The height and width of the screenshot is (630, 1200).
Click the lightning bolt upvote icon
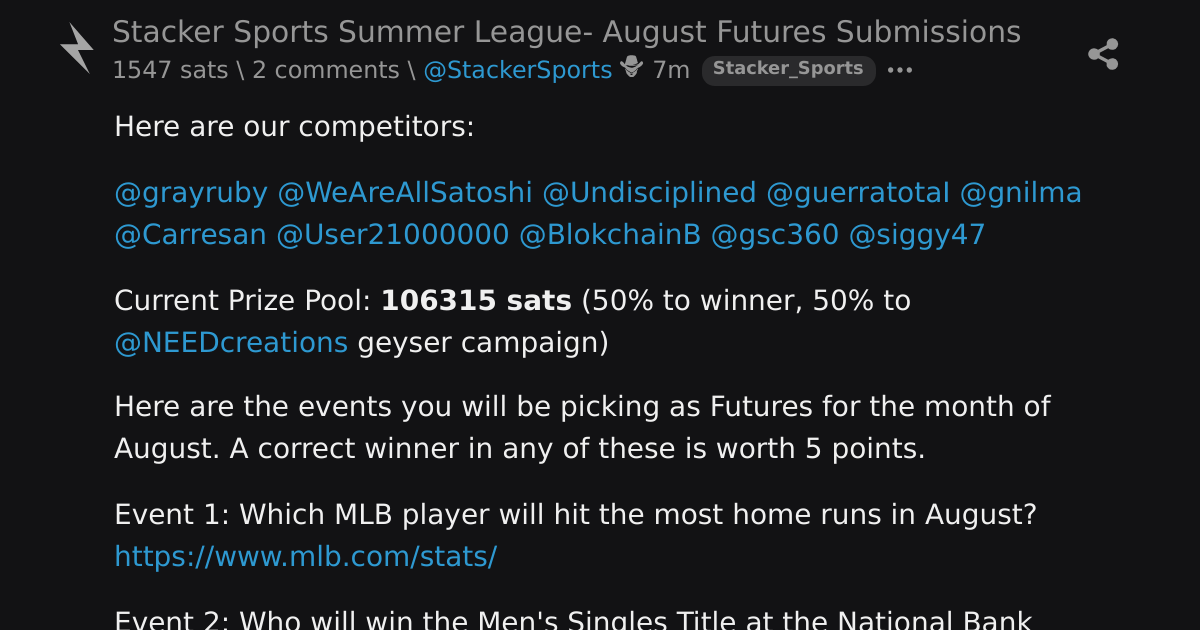point(77,48)
